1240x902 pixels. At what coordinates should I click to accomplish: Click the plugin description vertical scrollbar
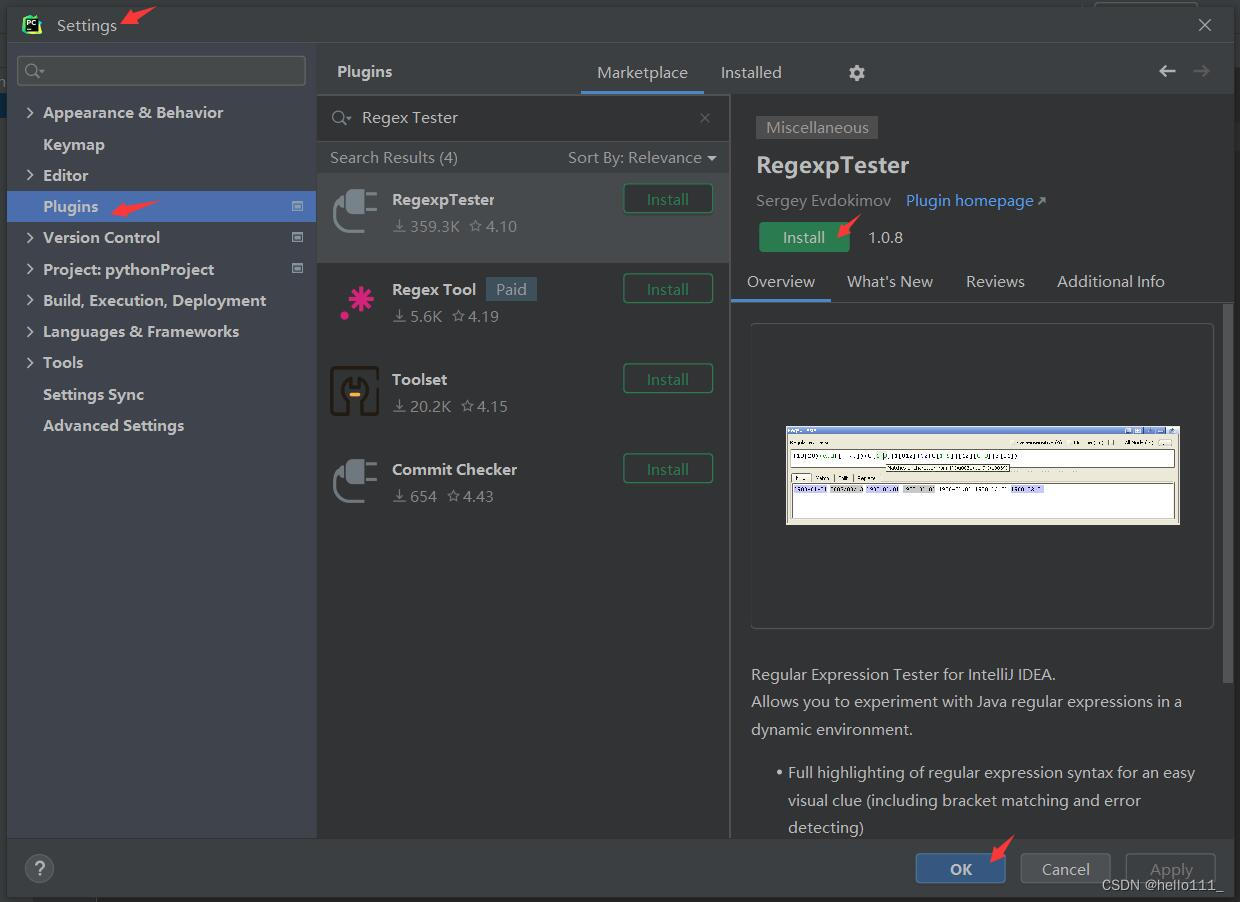click(1229, 494)
